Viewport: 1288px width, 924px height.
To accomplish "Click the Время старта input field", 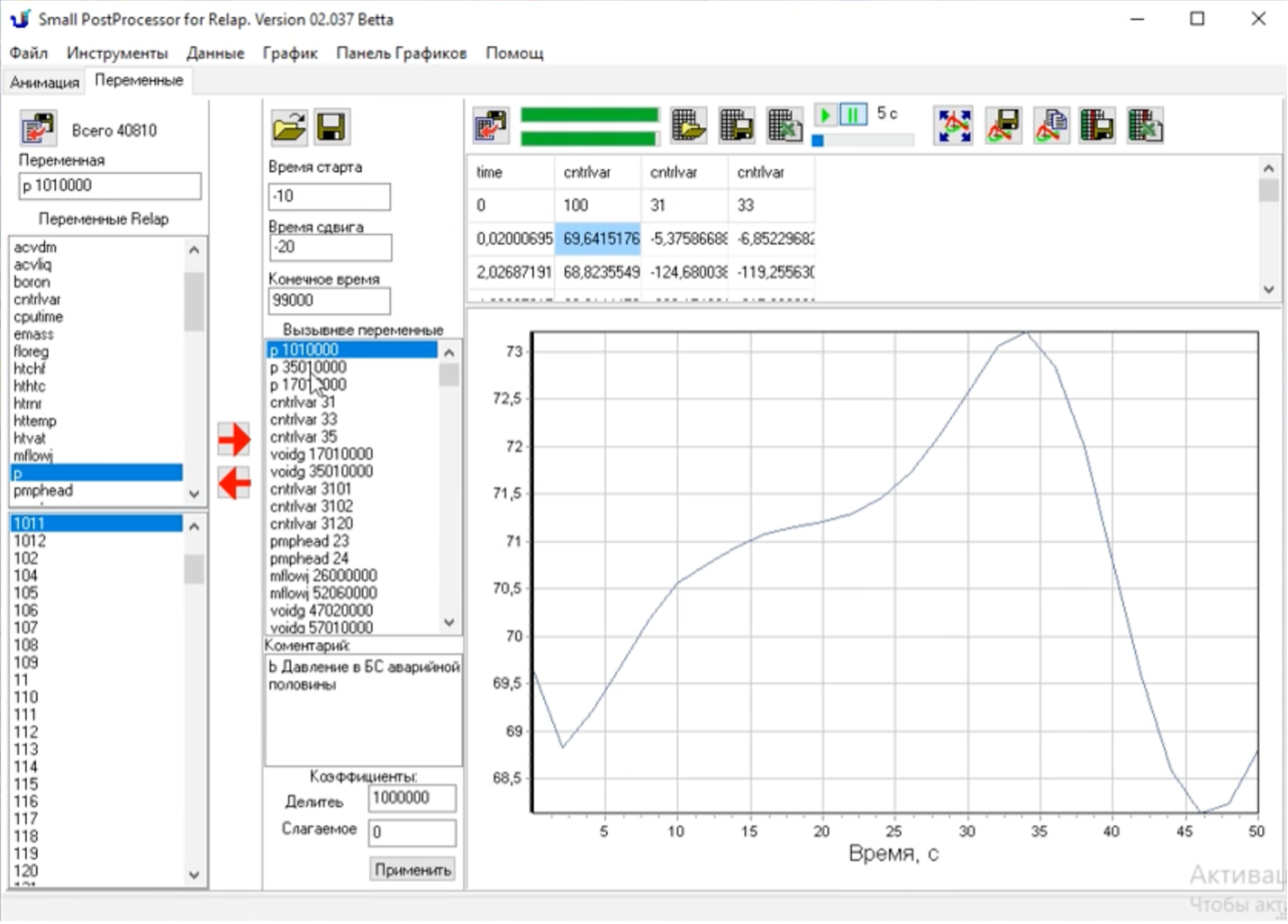I will tap(329, 196).
